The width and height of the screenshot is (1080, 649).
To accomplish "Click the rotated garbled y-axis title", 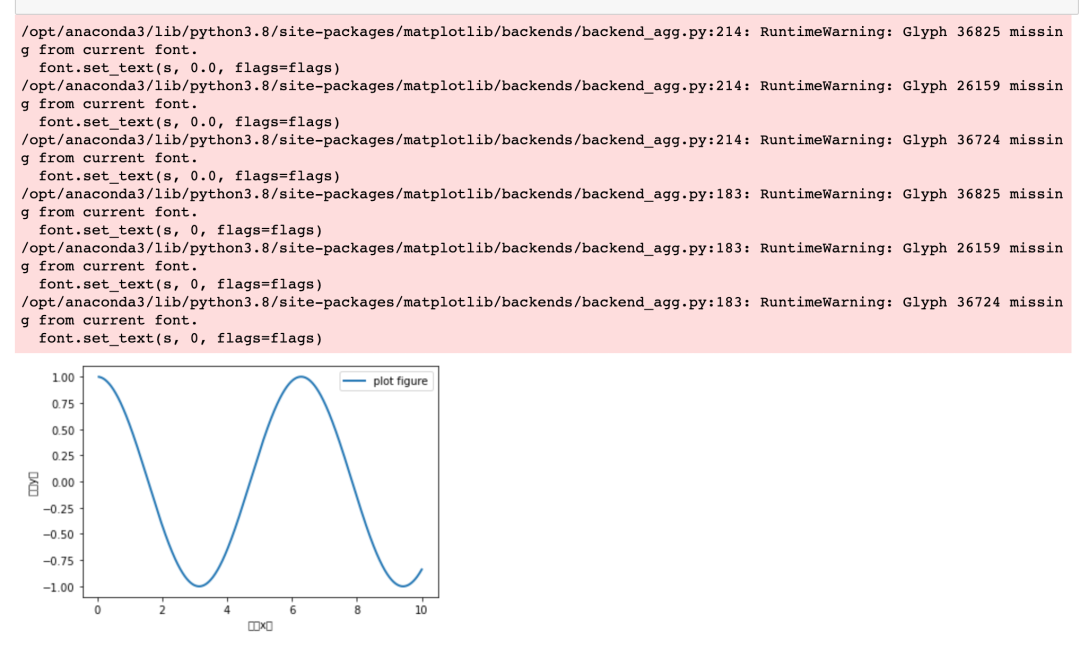I will pyautogui.click(x=33, y=483).
